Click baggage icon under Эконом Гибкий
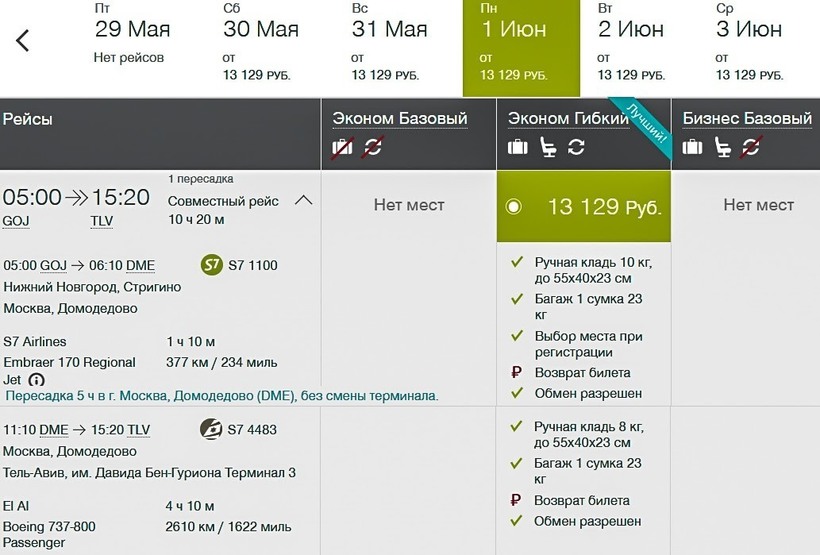820x555 pixels. (517, 147)
